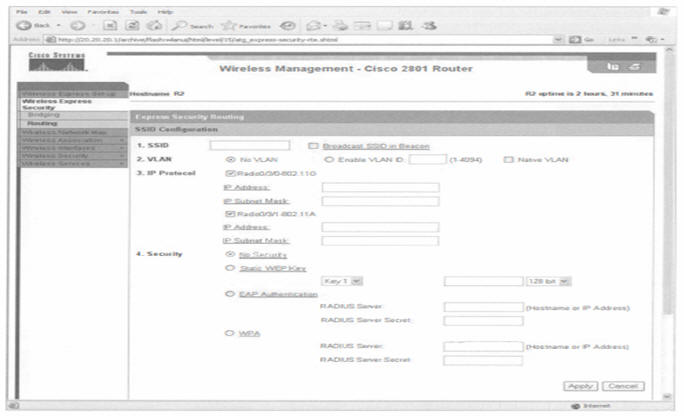Check Broadcast SSID in Beacon checkbox
The width and height of the screenshot is (684, 416).
pyautogui.click(x=313, y=146)
